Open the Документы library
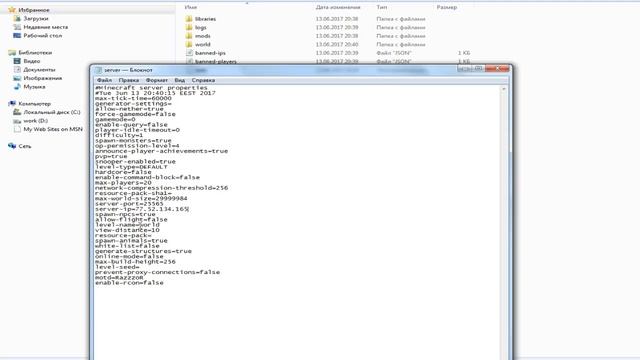Image resolution: width=640 pixels, height=360 pixels. 39,69
